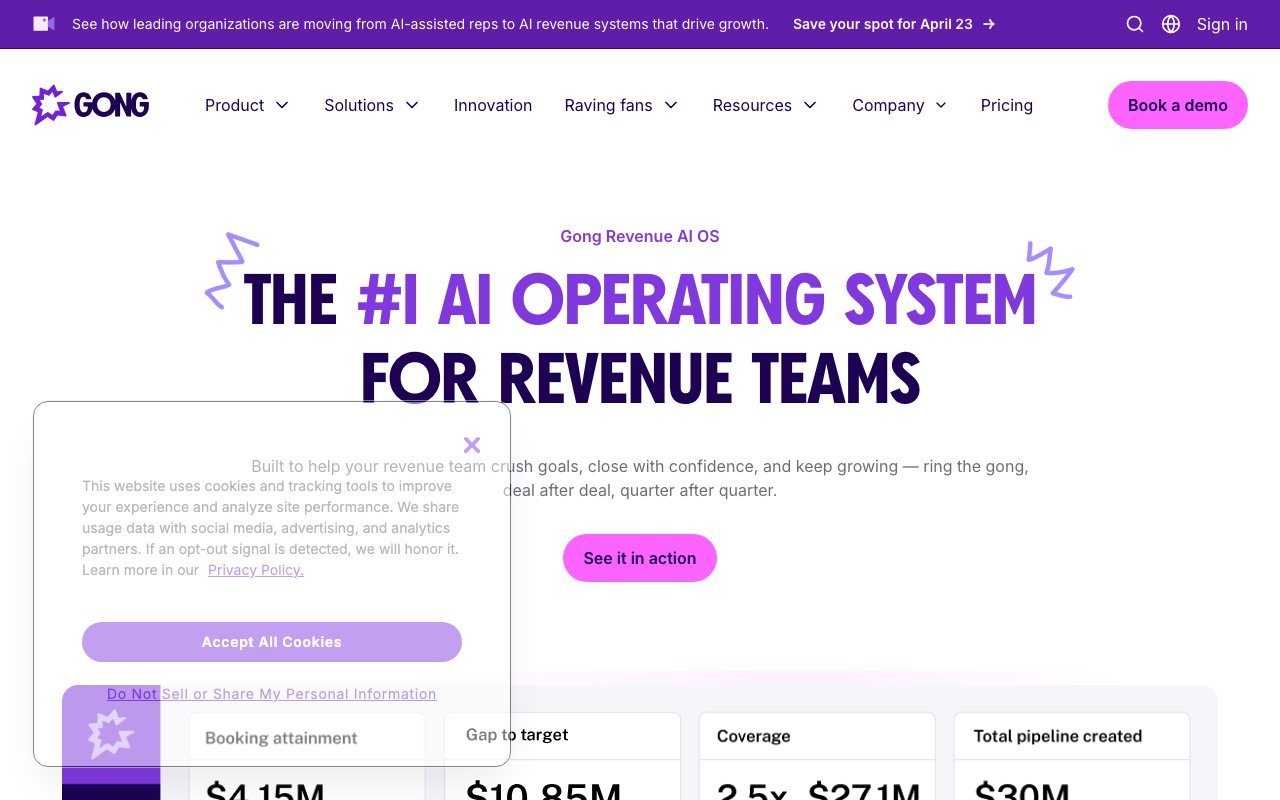This screenshot has height=800, width=1280.
Task: Click the Book a demo button
Action: (1177, 105)
